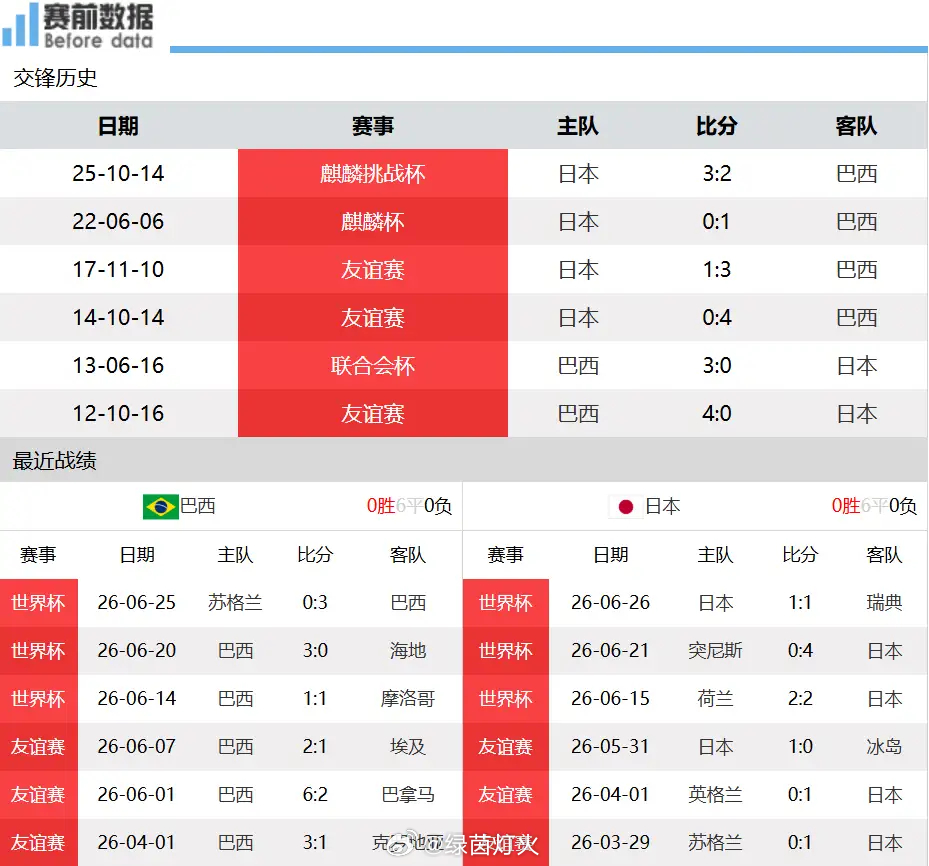This screenshot has width=929, height=866.
Task: Click the 麒麟挑战杯 competition cell
Action: pyautogui.click(x=373, y=173)
